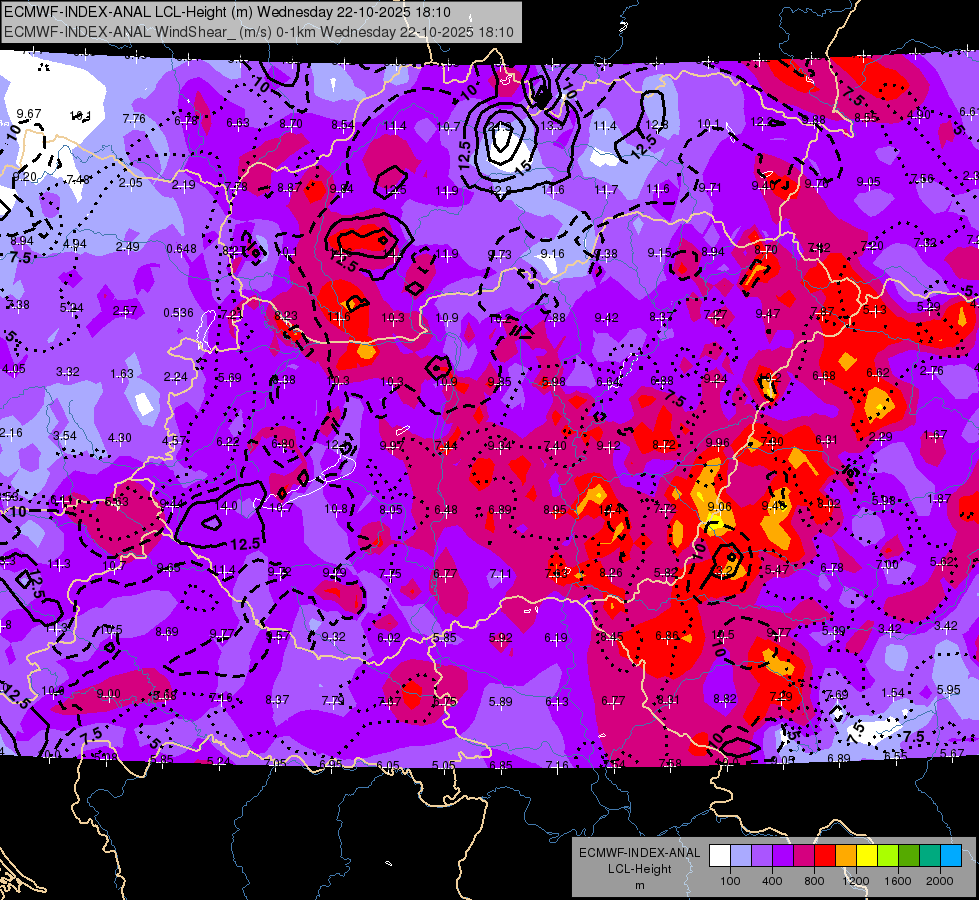The image size is (979, 900).
Task: Click the pale lavender-blue legend swatch
Action: click(741, 856)
